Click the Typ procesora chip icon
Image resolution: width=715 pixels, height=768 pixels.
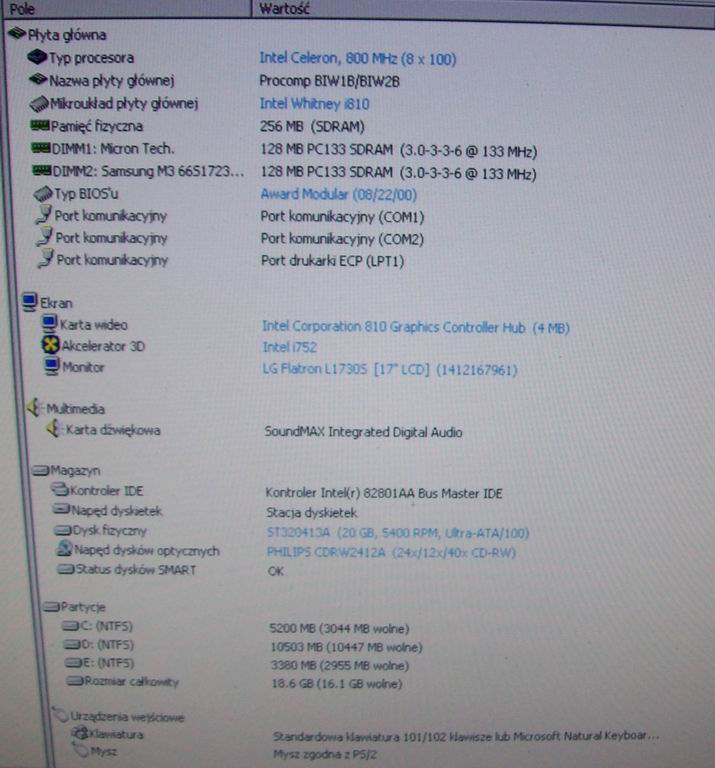(37, 57)
